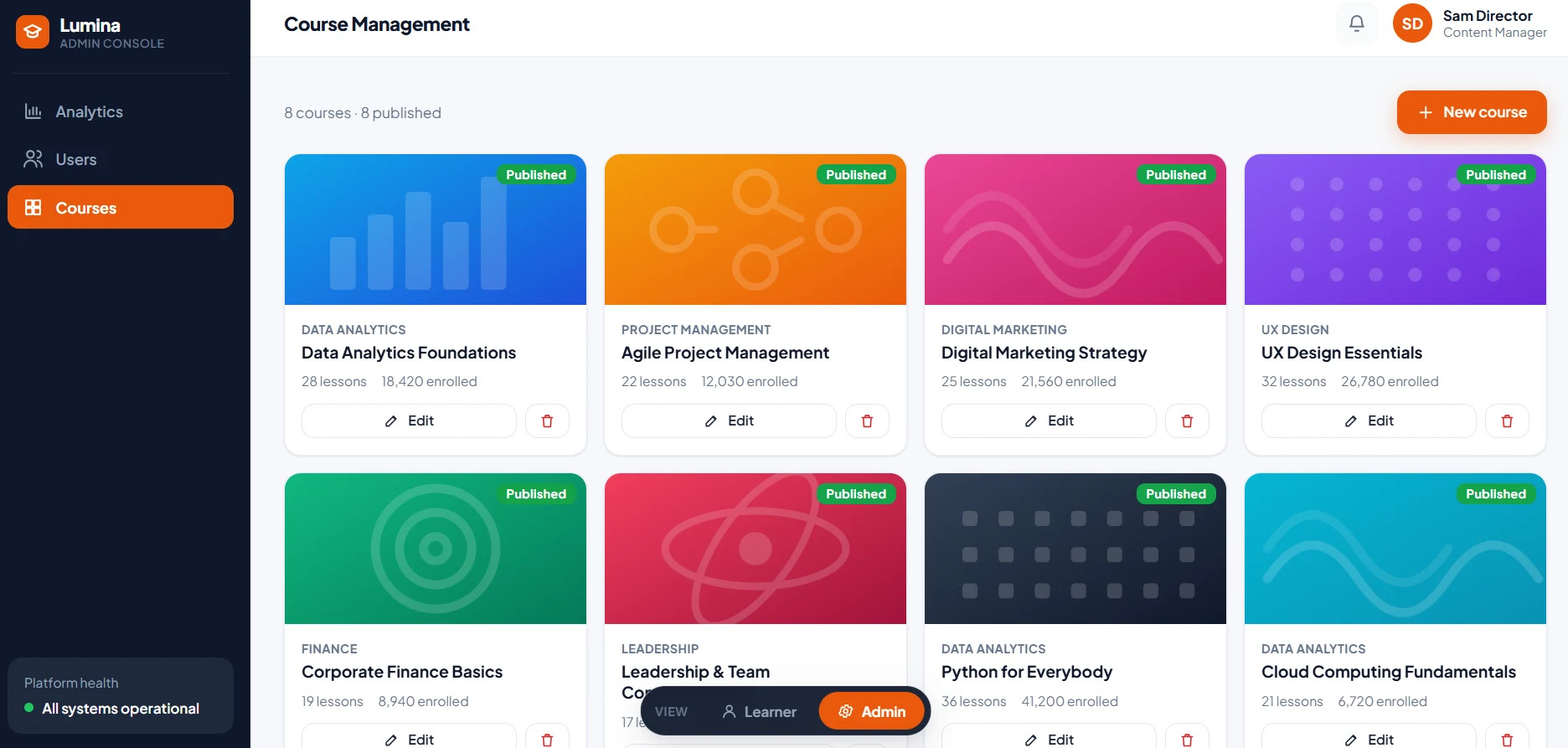
Task: Click the '41,200 enrolled' count
Action: 1070,701
